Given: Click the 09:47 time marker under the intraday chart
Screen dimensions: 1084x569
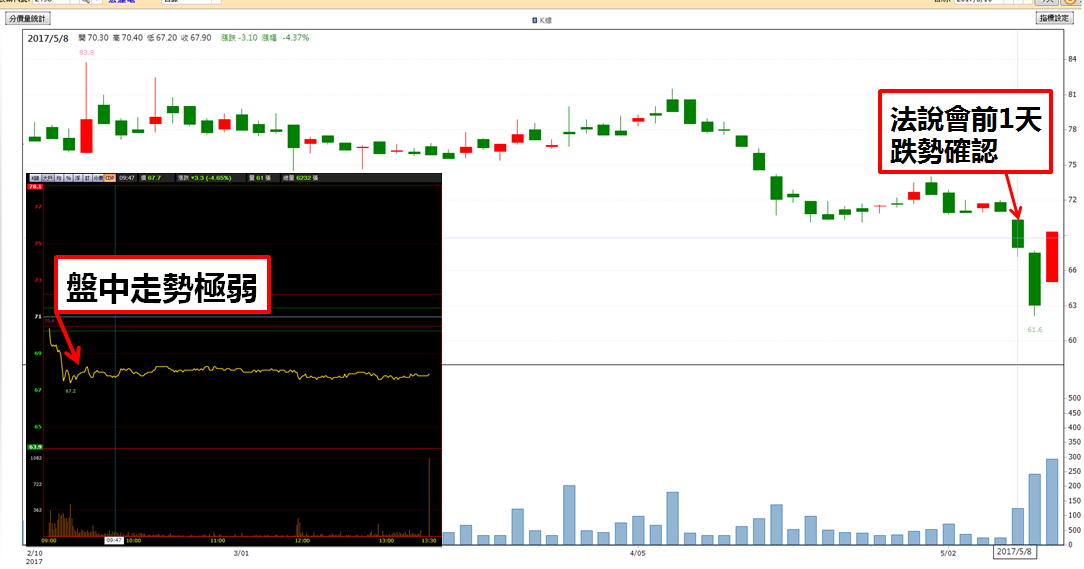Looking at the screenshot, I should [114, 541].
